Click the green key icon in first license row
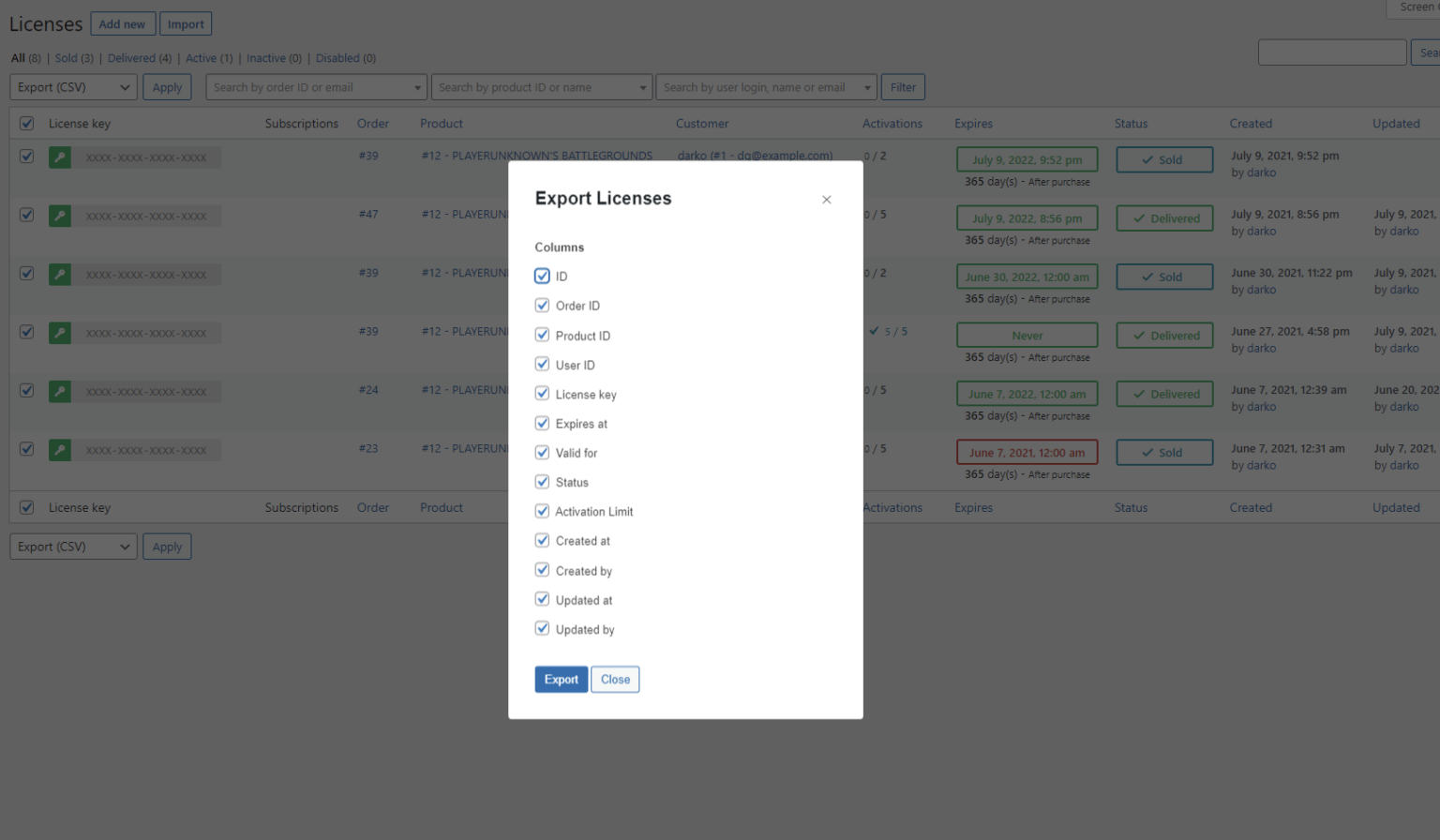 coord(60,157)
